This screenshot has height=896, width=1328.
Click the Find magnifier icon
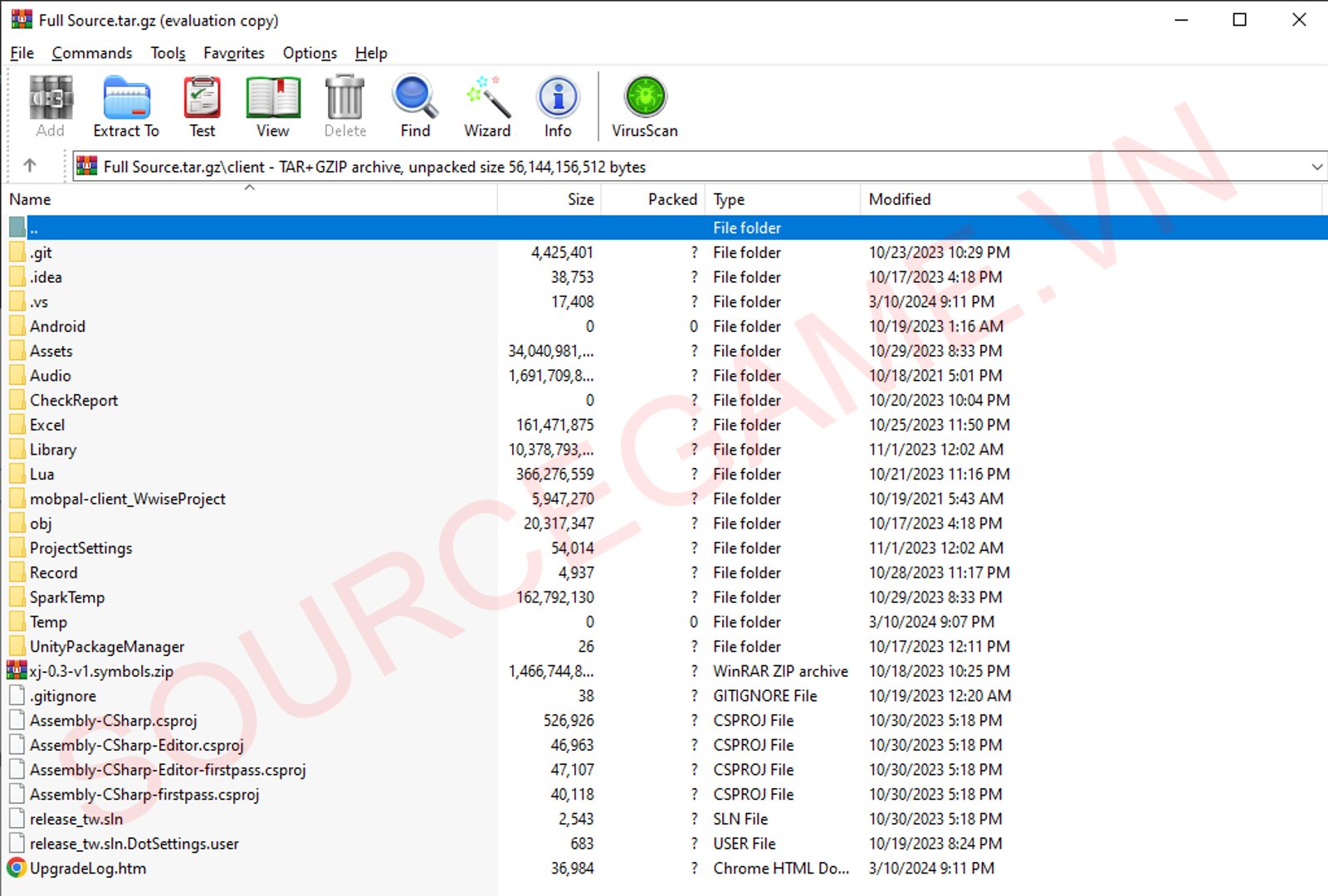415,106
